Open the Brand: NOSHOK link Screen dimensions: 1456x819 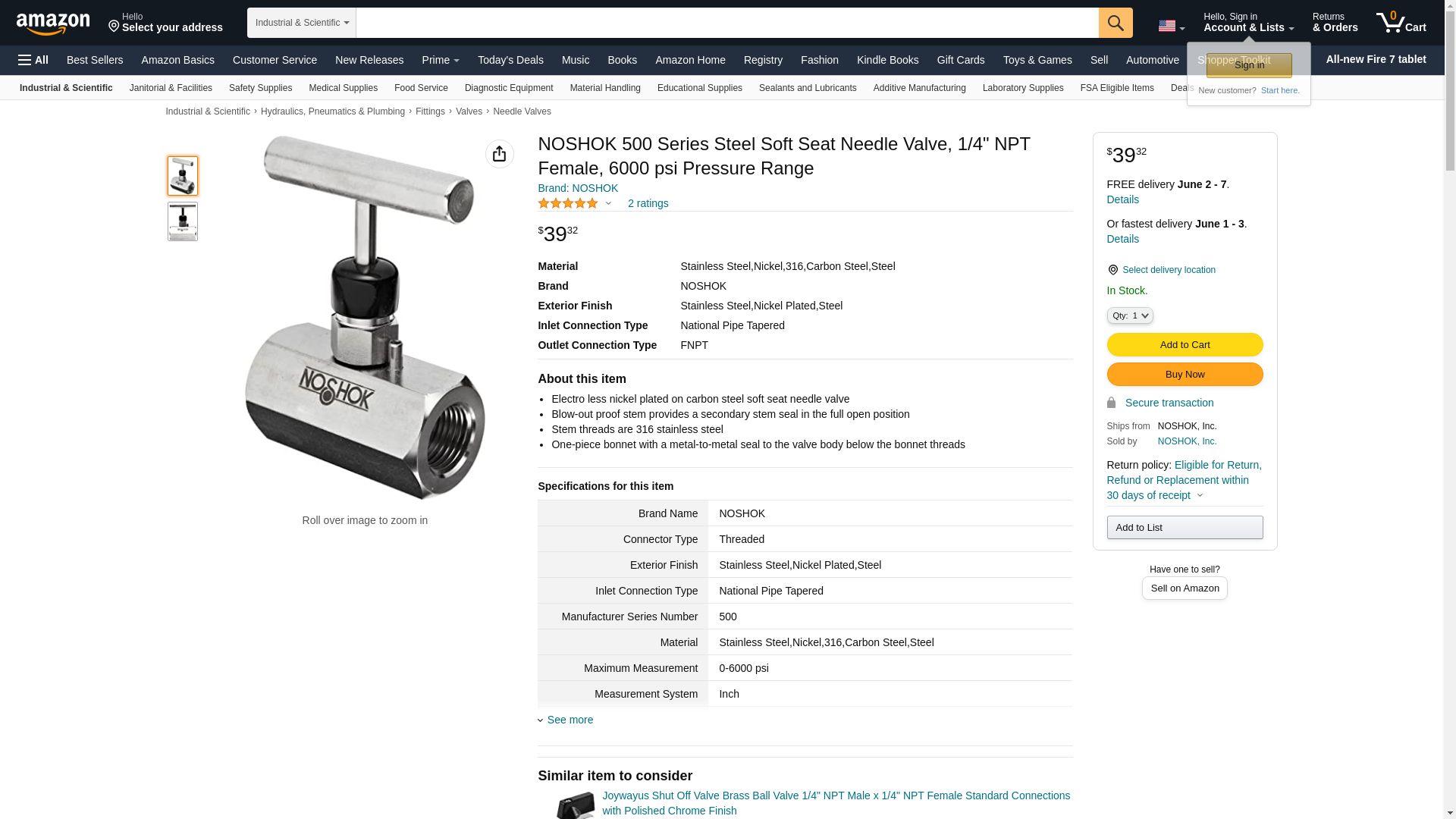(x=578, y=188)
